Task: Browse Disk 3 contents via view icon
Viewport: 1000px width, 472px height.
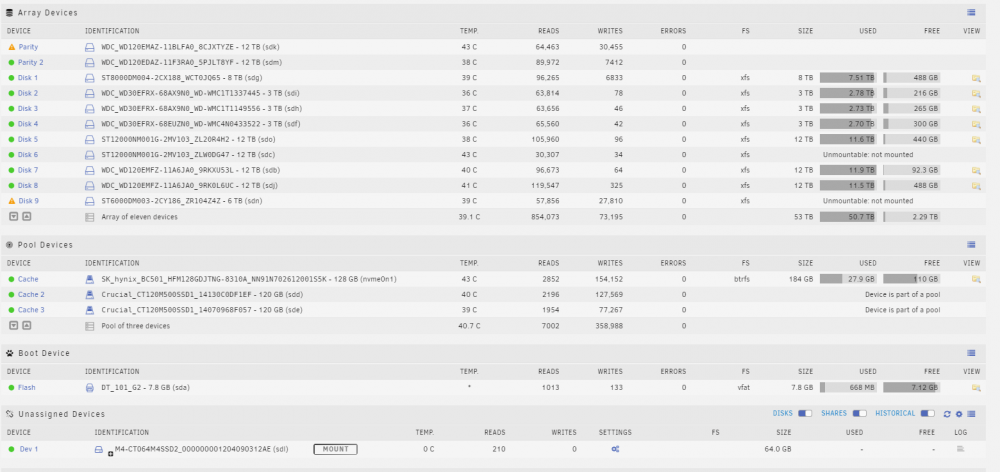Action: (975, 108)
